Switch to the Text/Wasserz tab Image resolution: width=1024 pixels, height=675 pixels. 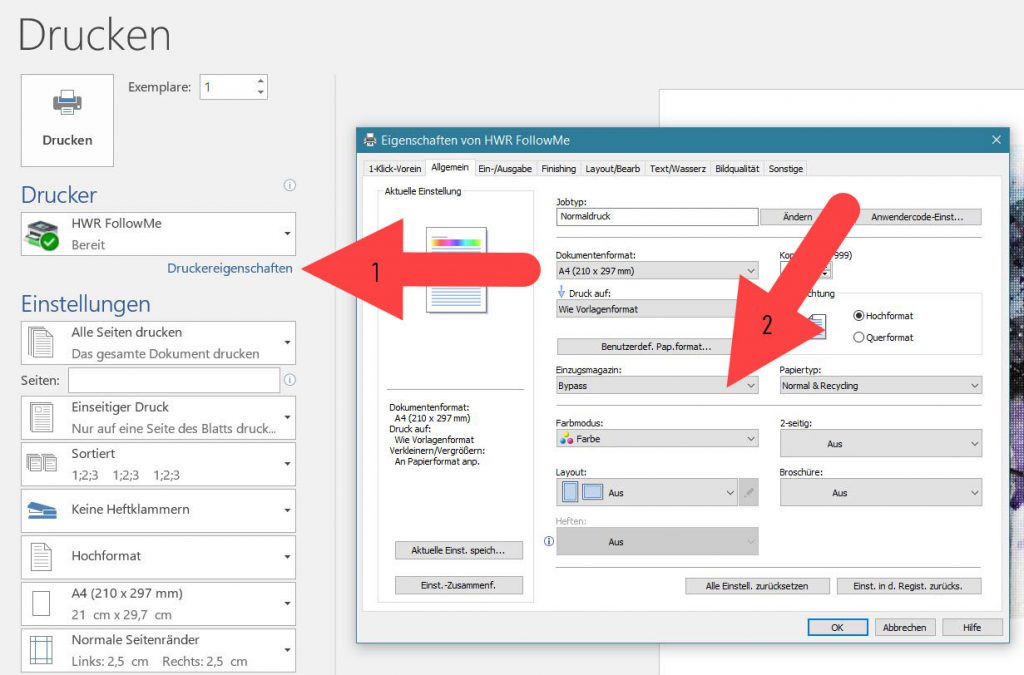pos(678,168)
